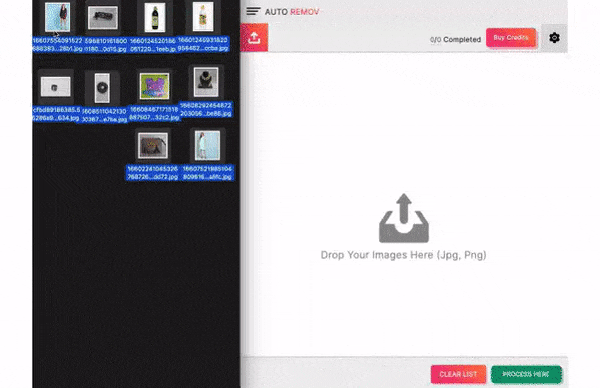This screenshot has height=388, width=600.
Task: Select the black object on grey thumbnail
Action: (x=103, y=18)
